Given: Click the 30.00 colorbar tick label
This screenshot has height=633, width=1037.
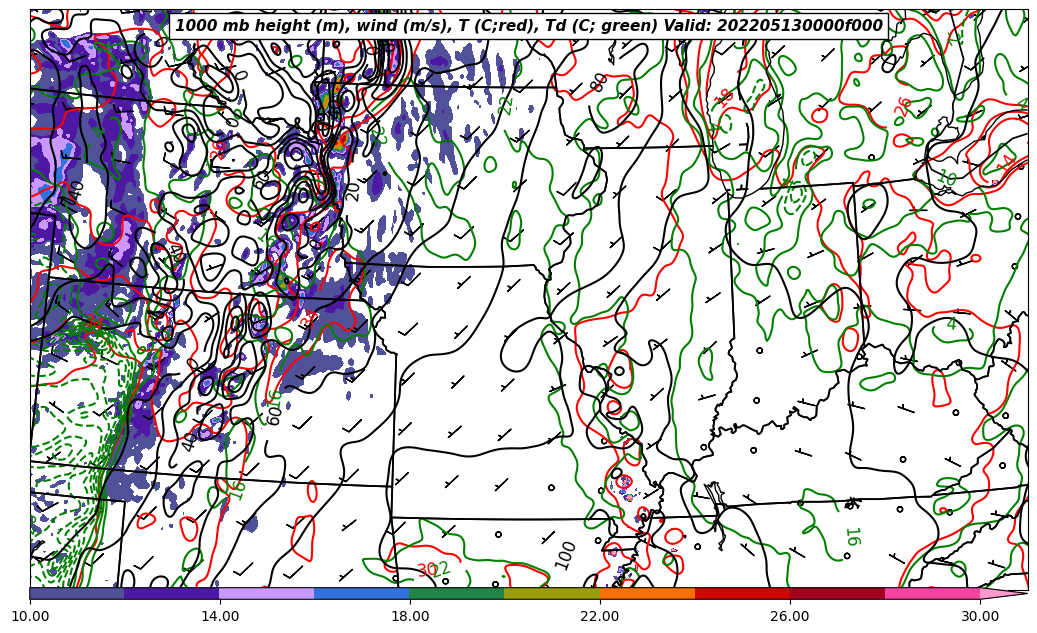Looking at the screenshot, I should (x=980, y=616).
